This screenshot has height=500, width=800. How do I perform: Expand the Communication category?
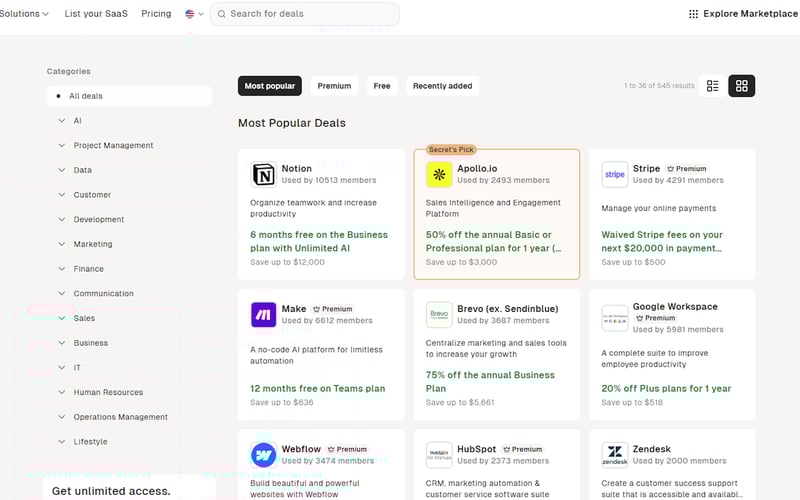pyautogui.click(x=62, y=293)
